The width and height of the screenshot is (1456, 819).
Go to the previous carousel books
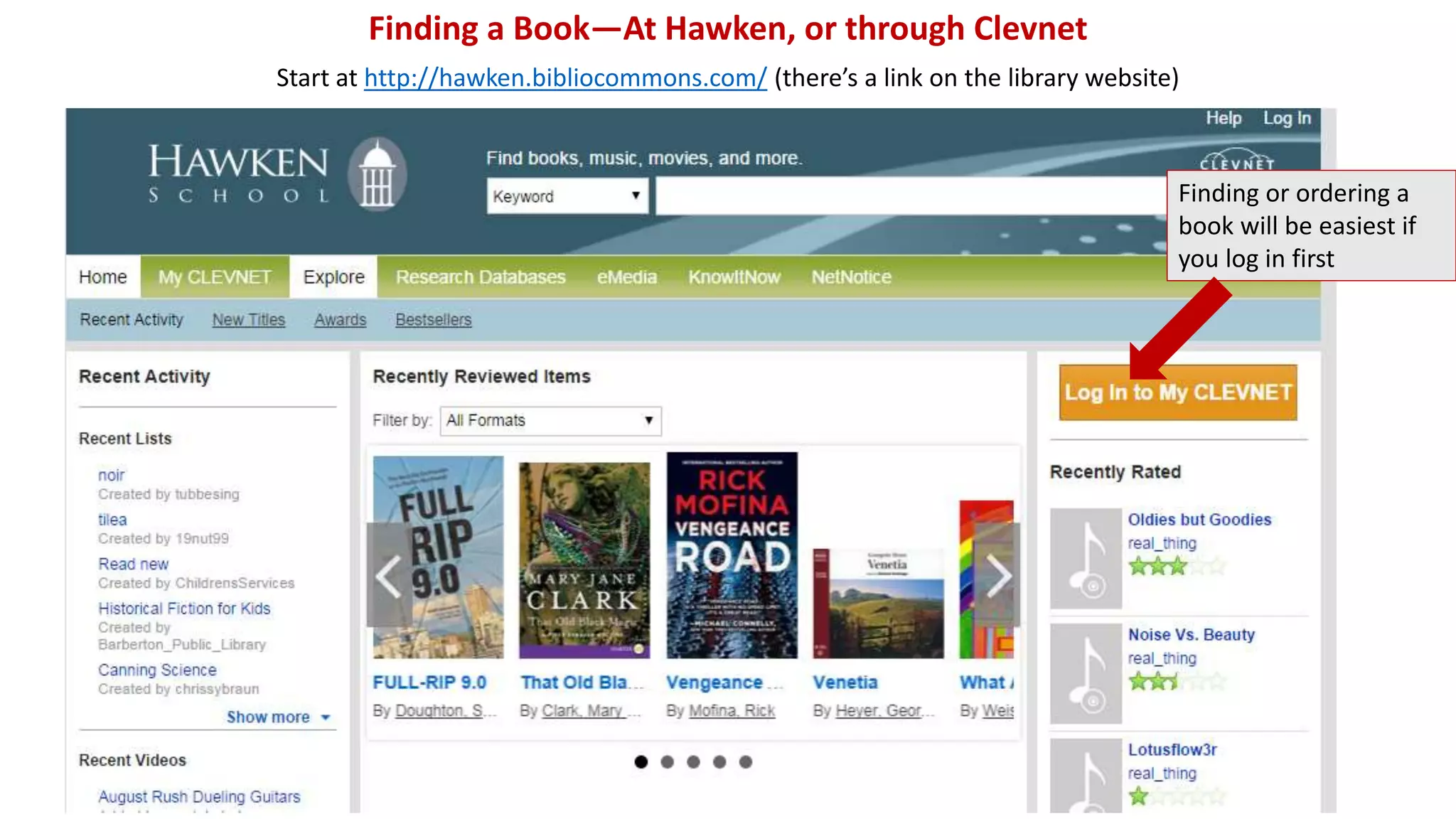(x=389, y=574)
